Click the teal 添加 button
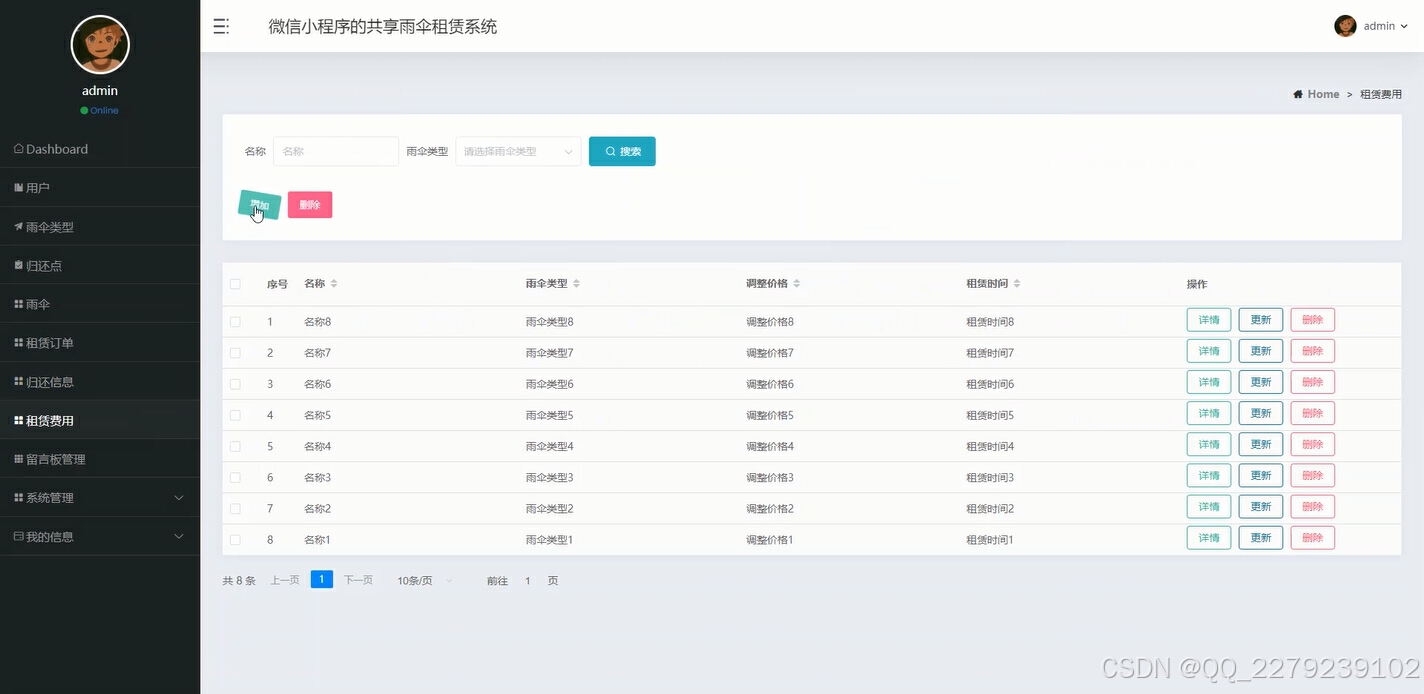Viewport: 1424px width, 694px height. (x=258, y=204)
